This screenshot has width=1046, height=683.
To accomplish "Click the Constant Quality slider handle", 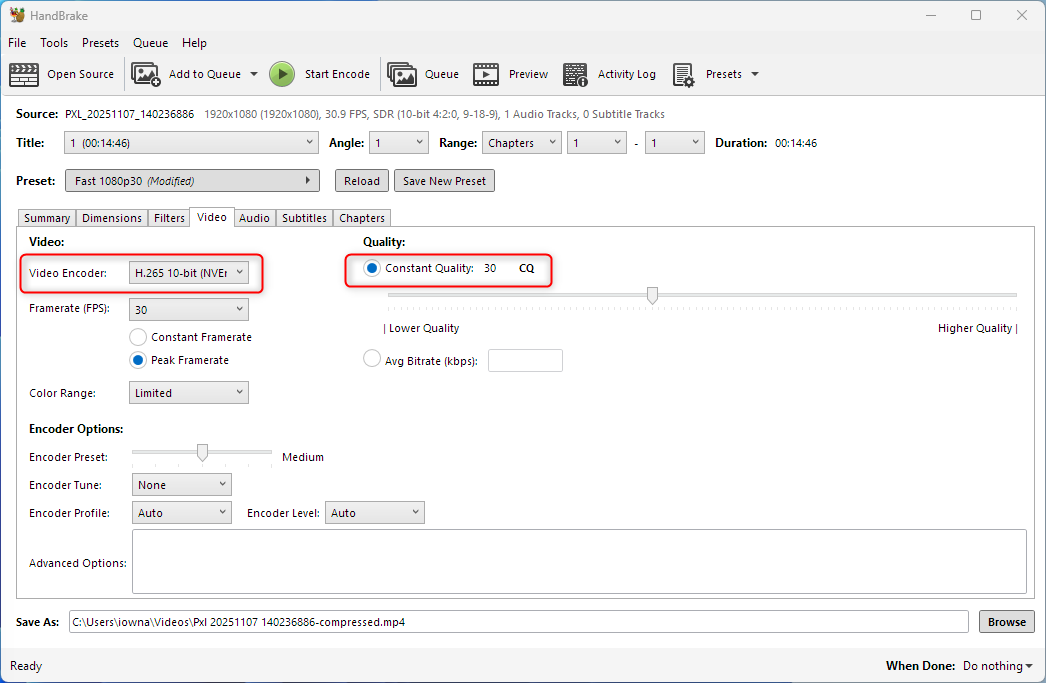I will (x=652, y=295).
